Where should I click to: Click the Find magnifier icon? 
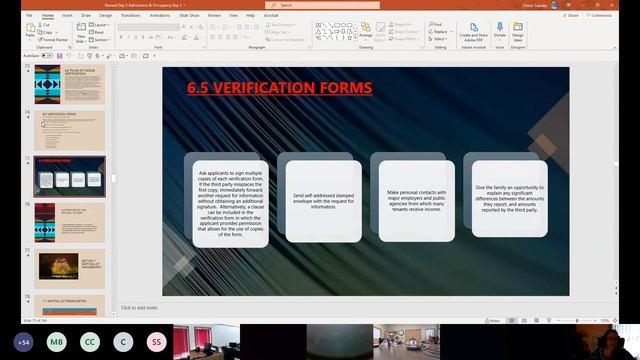pos(431,24)
